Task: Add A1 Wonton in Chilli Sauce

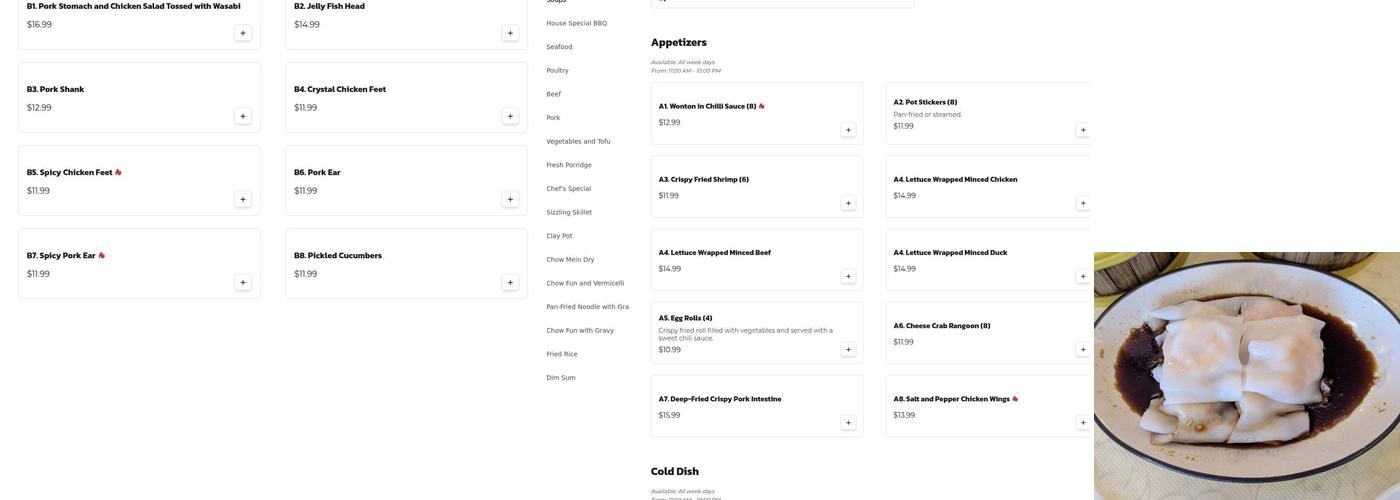Action: pyautogui.click(x=848, y=130)
